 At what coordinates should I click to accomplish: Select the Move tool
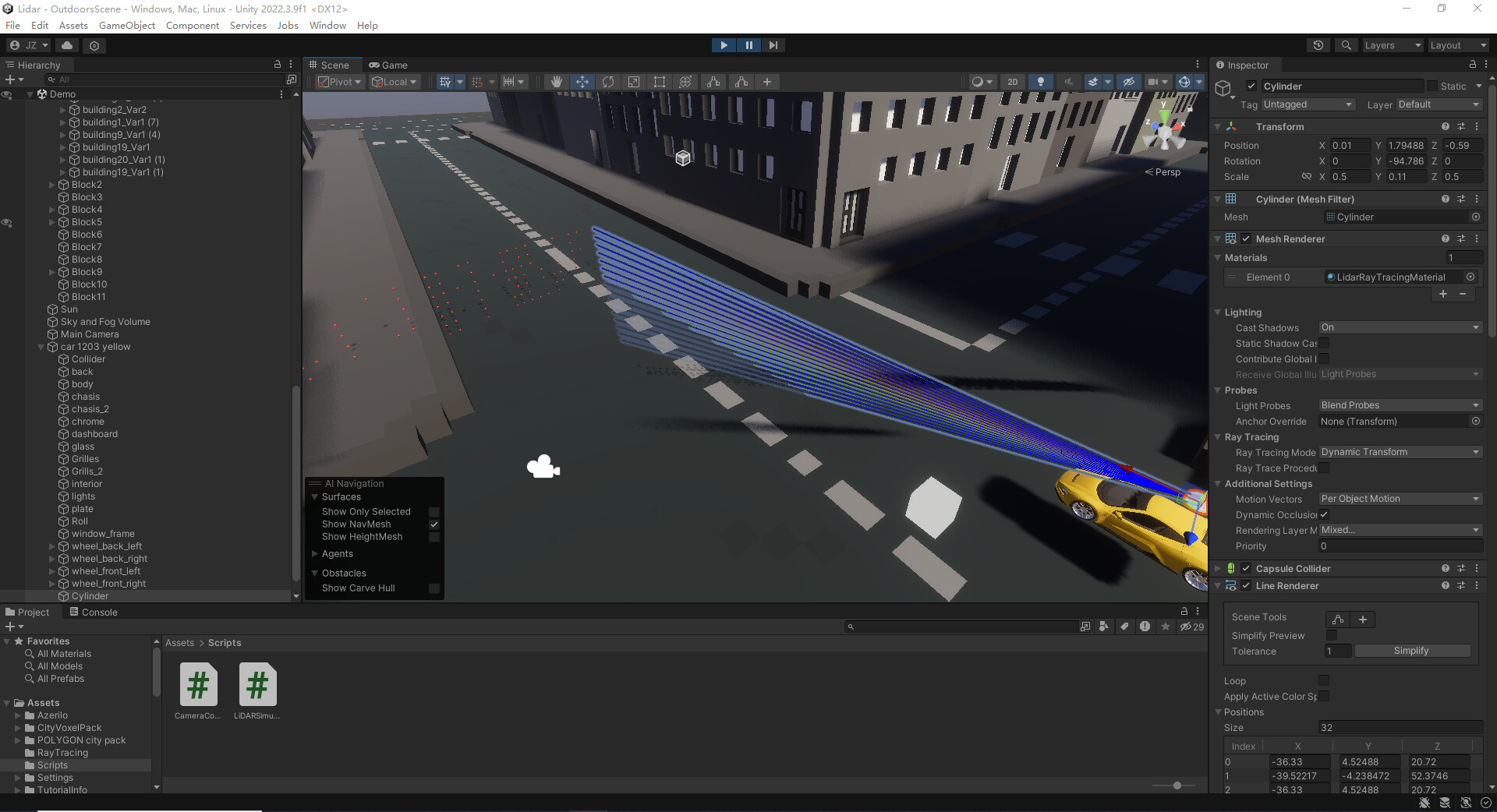coord(582,82)
